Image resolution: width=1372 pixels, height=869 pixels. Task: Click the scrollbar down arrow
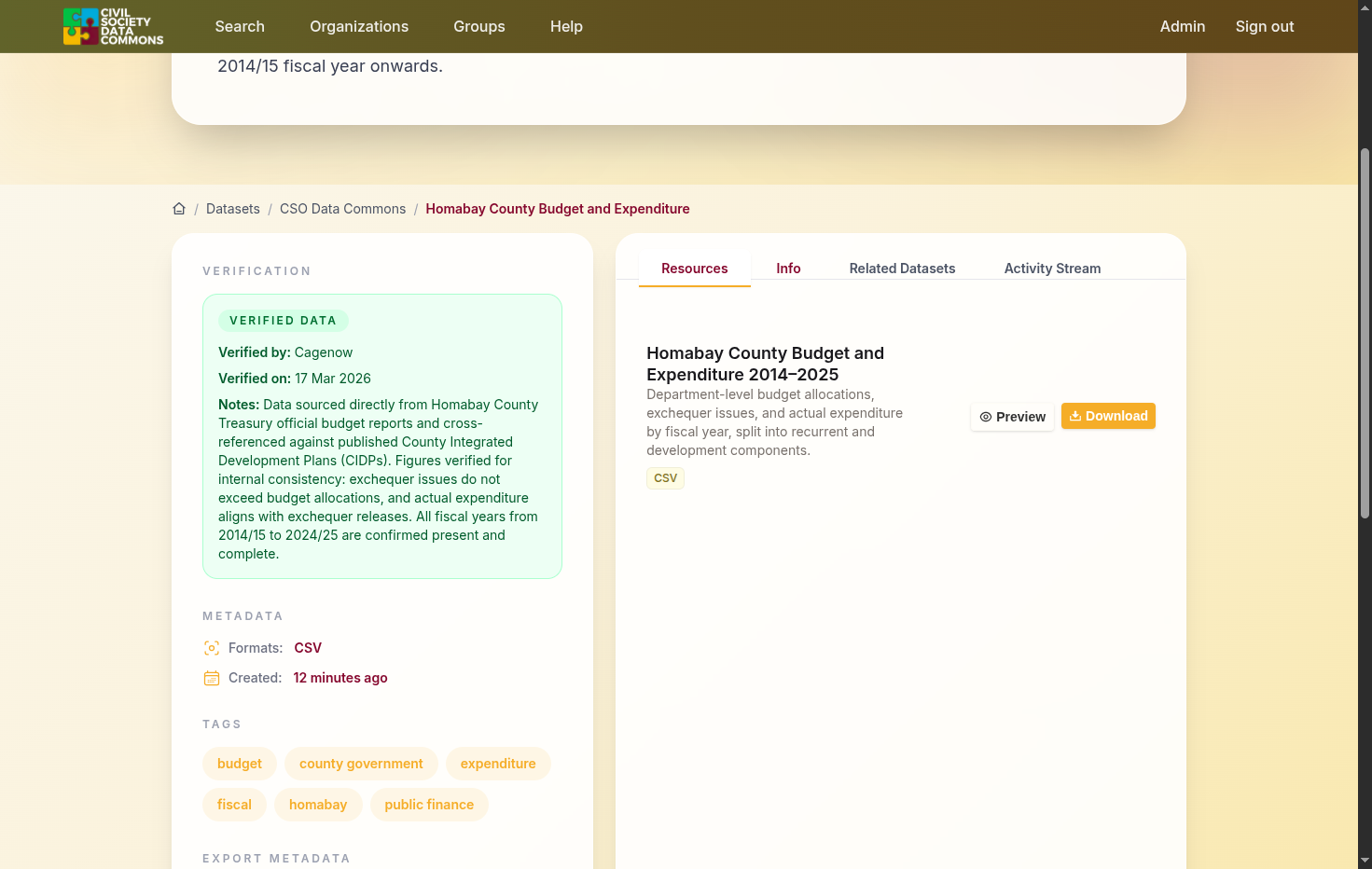(x=1365, y=860)
